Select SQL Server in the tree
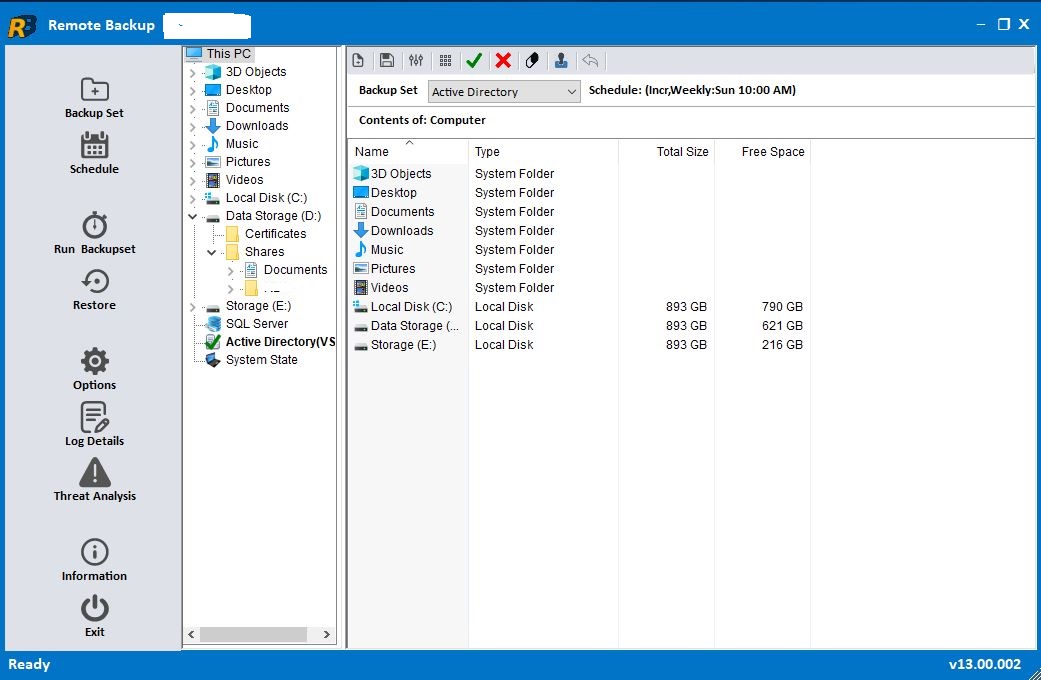1041x680 pixels. point(256,323)
